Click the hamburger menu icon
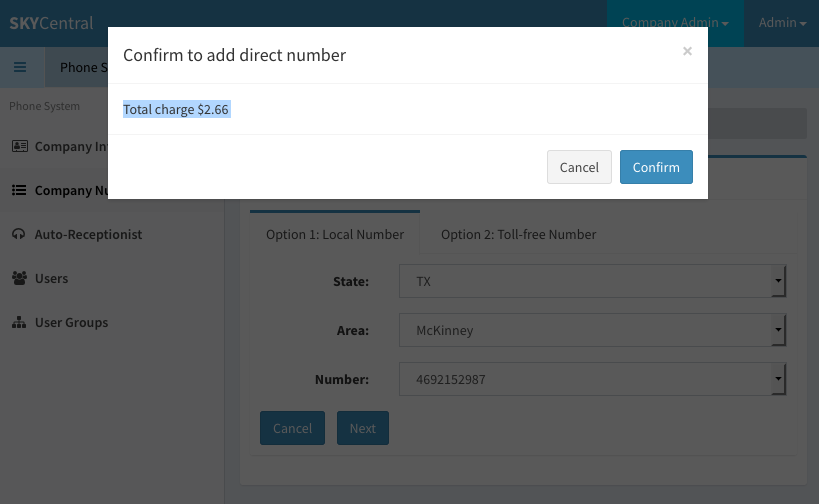This screenshot has width=819, height=504. (20, 67)
